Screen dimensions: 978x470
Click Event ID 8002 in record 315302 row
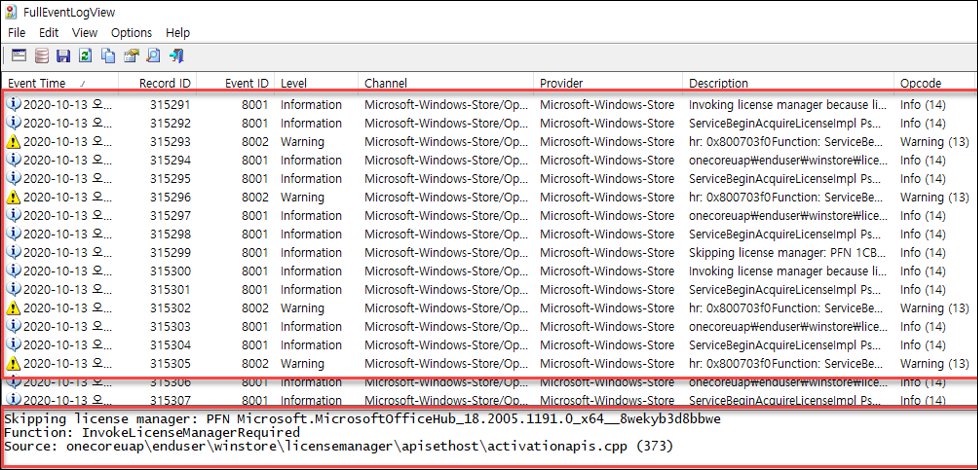pyautogui.click(x=256, y=308)
